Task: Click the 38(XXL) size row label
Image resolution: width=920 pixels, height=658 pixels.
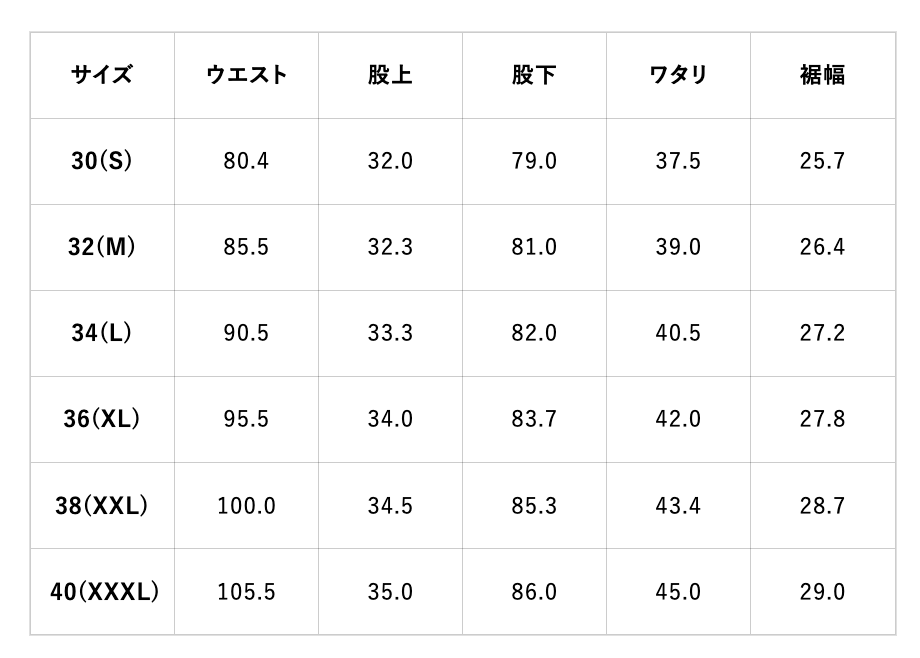Action: click(102, 505)
